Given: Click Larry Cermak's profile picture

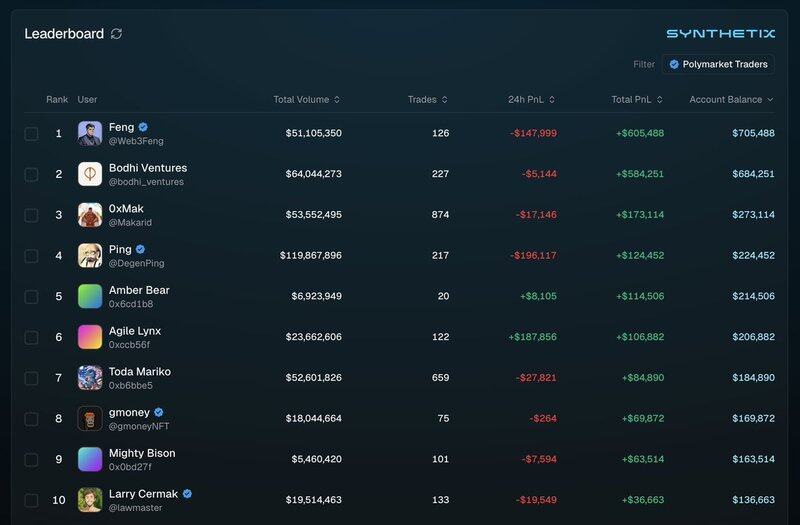Looking at the screenshot, I should click(x=90, y=500).
